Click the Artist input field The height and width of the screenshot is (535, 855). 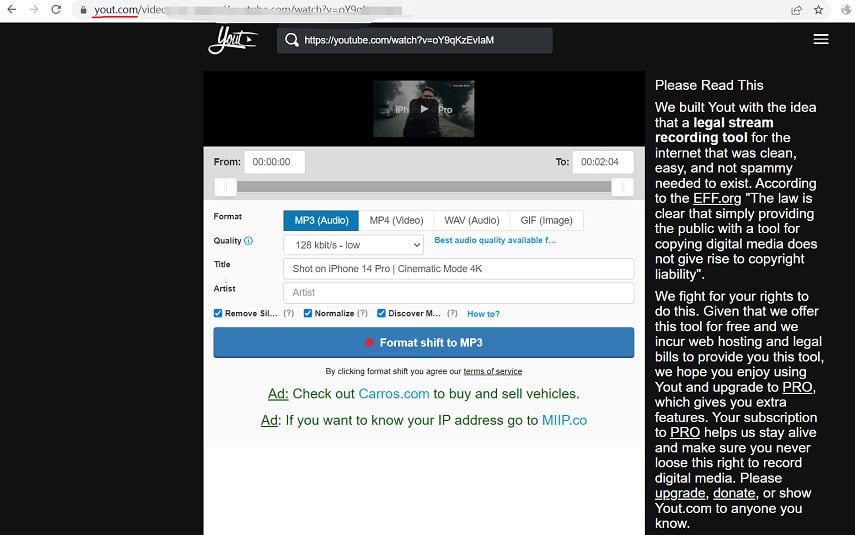coord(459,293)
